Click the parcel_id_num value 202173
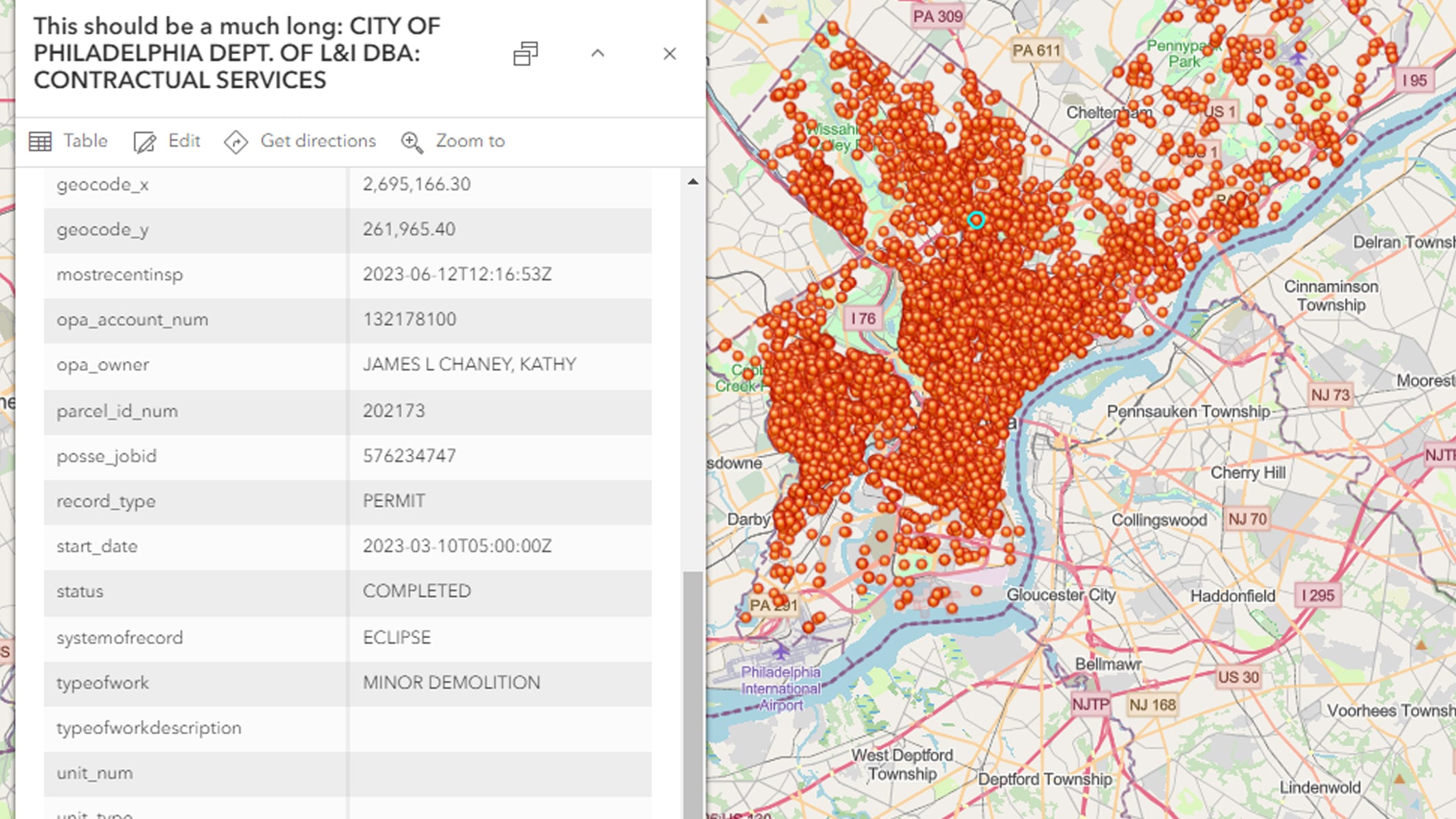 (394, 411)
